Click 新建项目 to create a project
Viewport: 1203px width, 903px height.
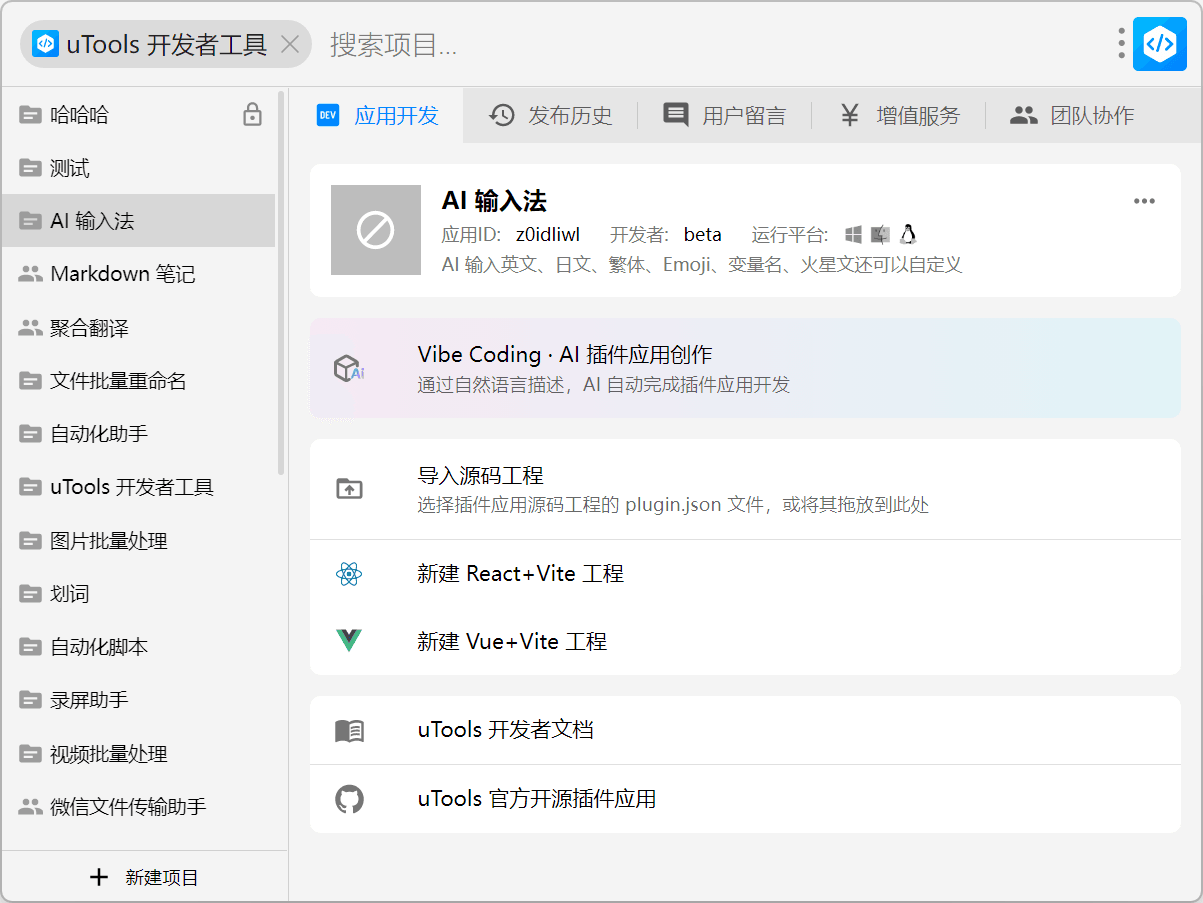click(x=144, y=877)
